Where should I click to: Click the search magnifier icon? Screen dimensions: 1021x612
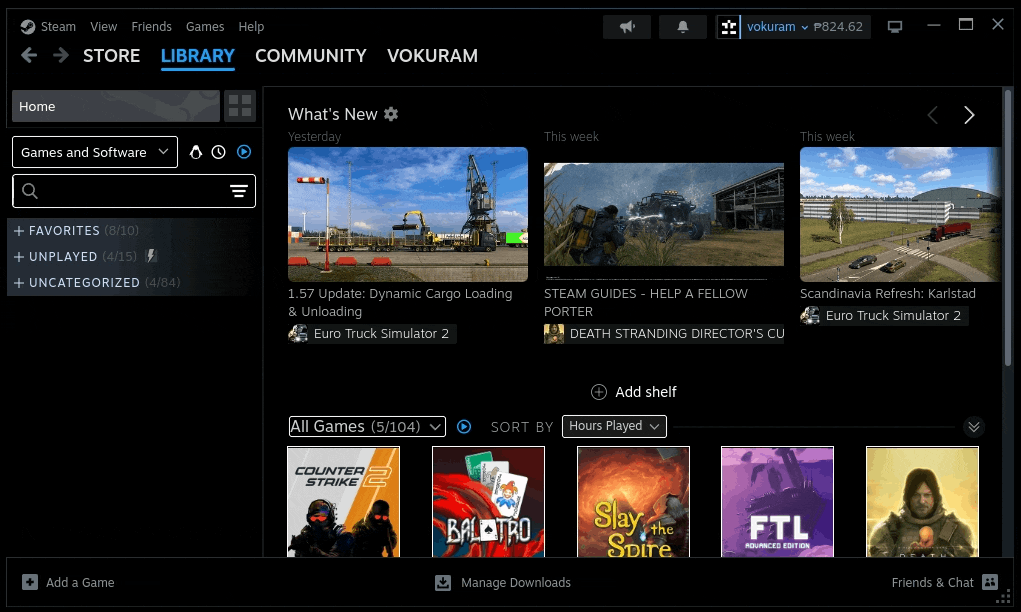tap(30, 191)
